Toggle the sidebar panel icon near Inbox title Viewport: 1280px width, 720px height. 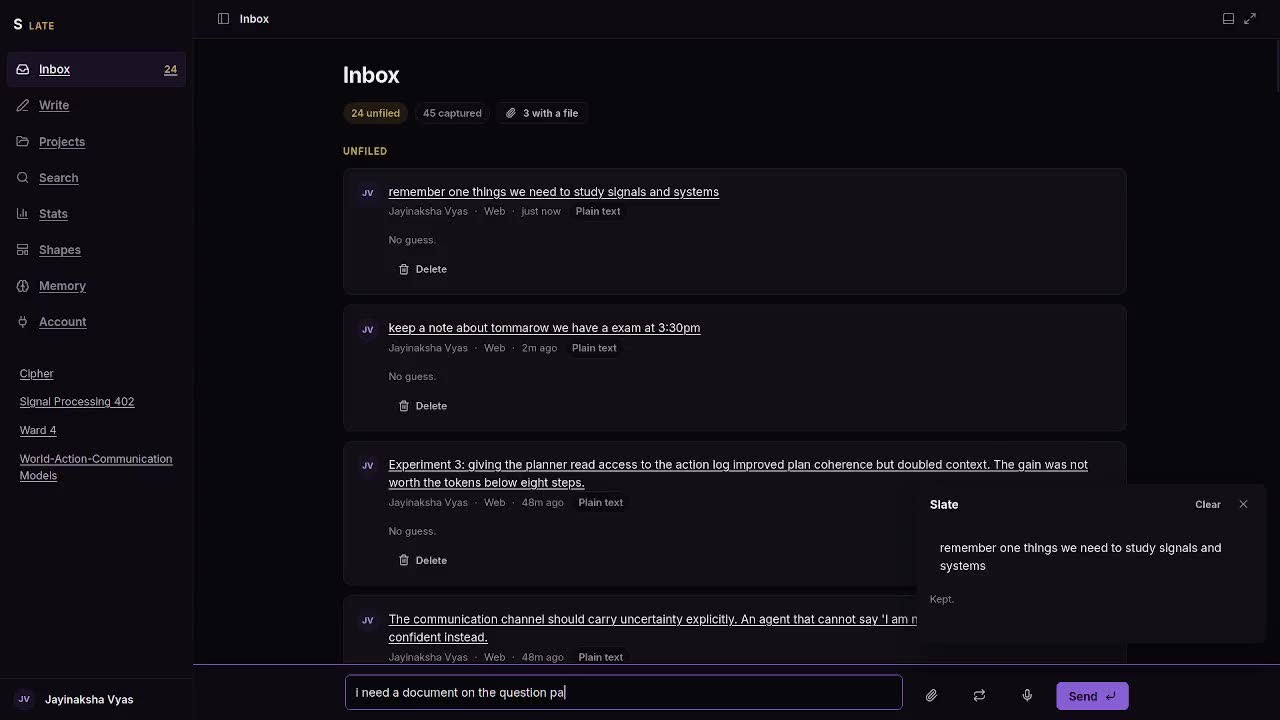coord(223,18)
